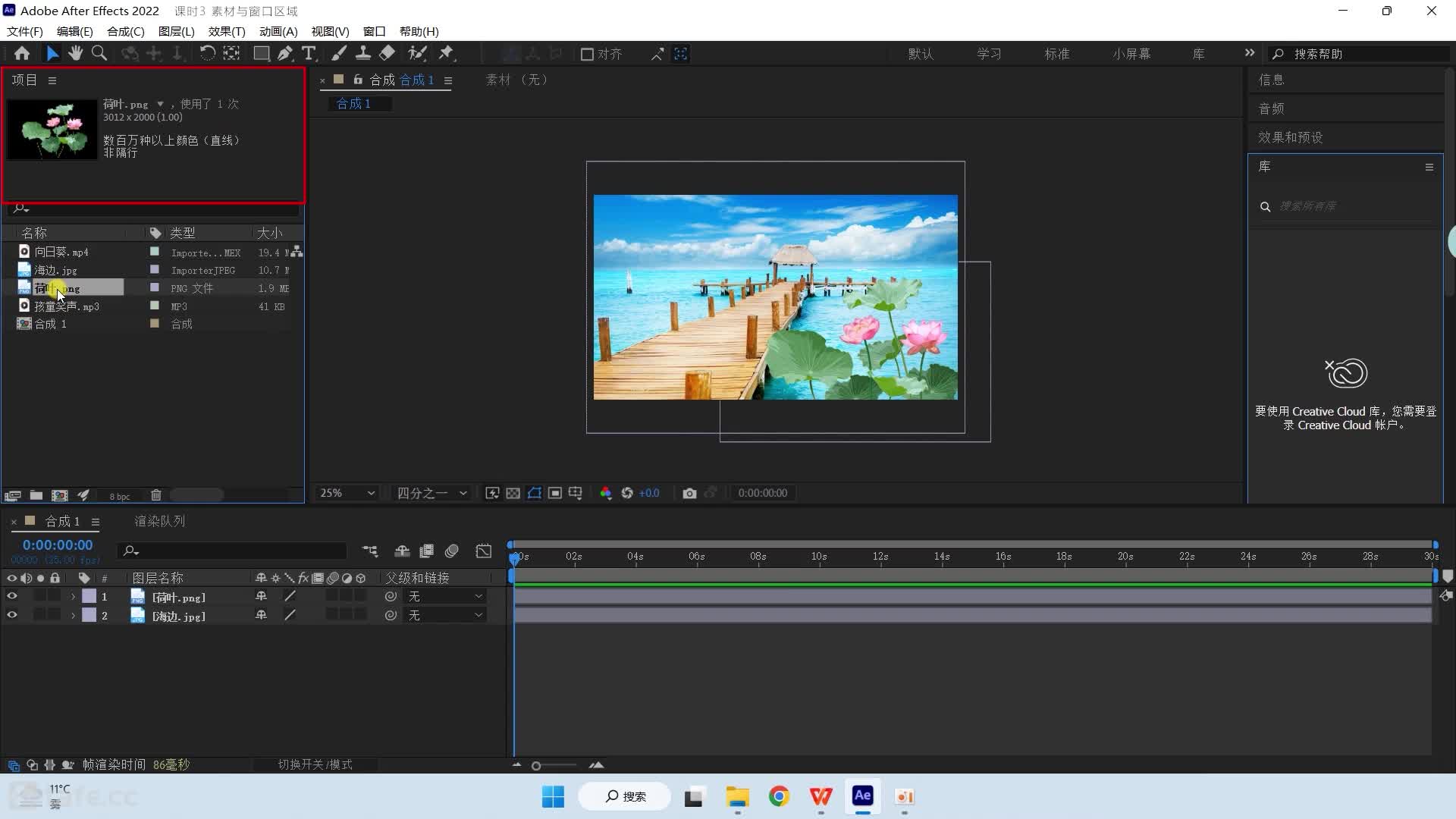This screenshot has width=1456, height=819.
Task: Select the Hand tool
Action: coord(75,53)
